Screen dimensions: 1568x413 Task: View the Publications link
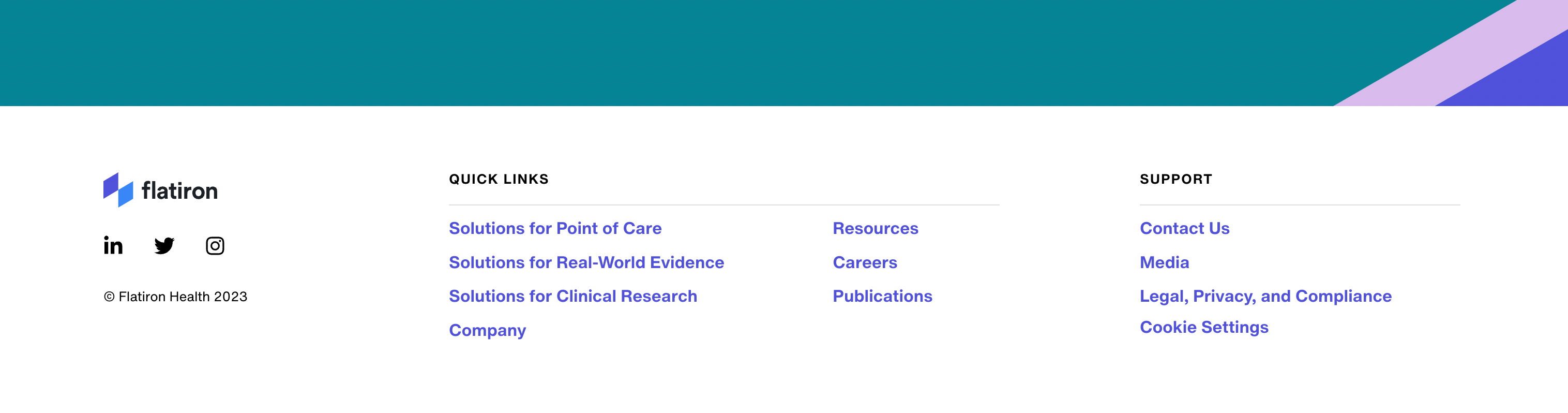pos(882,296)
